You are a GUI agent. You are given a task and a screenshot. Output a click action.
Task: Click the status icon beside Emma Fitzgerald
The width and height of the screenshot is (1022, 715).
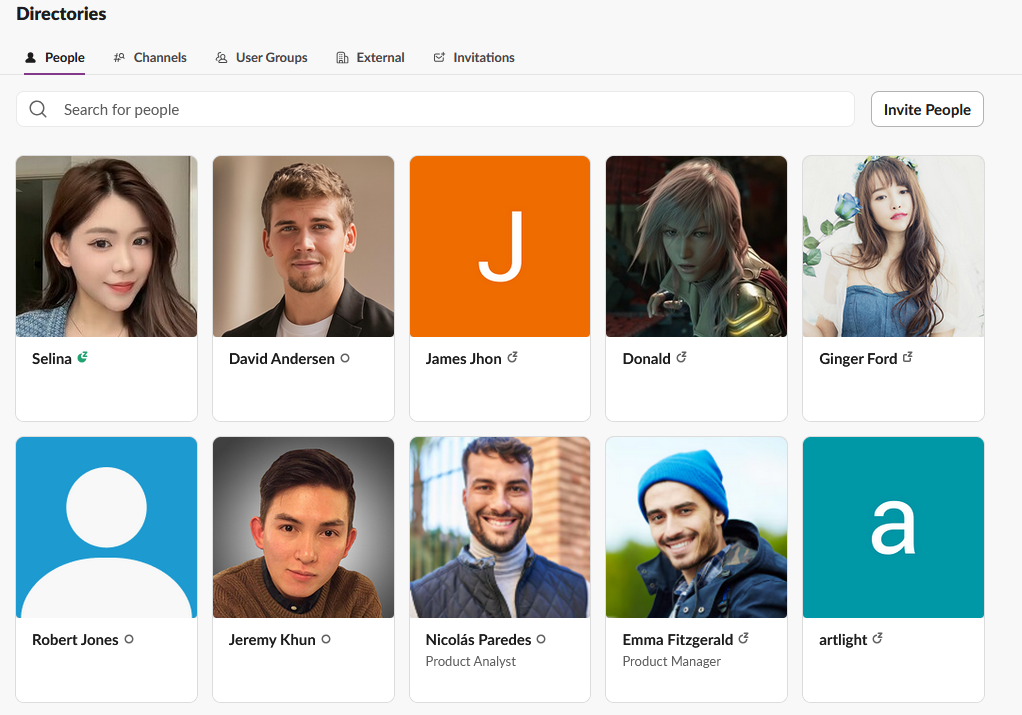(x=744, y=638)
